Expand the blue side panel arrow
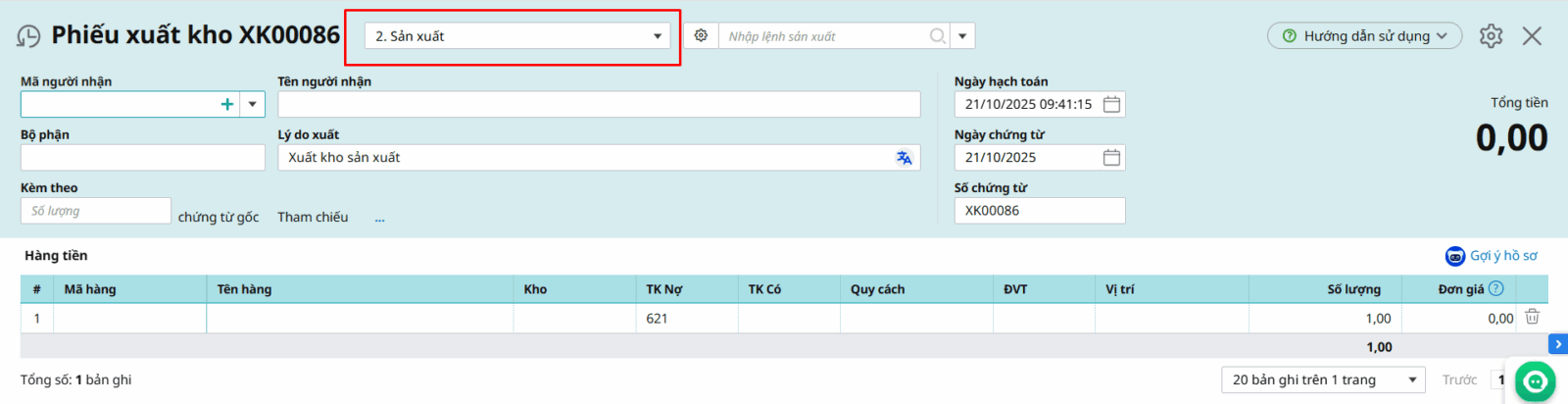 [x=1557, y=344]
